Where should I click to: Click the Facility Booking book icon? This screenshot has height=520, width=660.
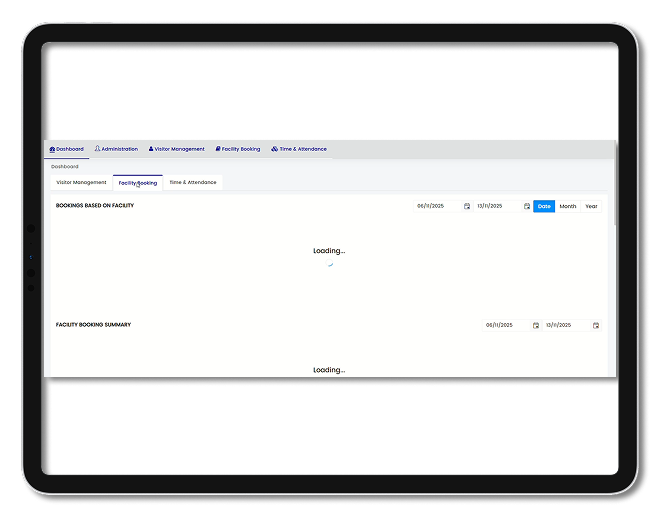pos(218,149)
